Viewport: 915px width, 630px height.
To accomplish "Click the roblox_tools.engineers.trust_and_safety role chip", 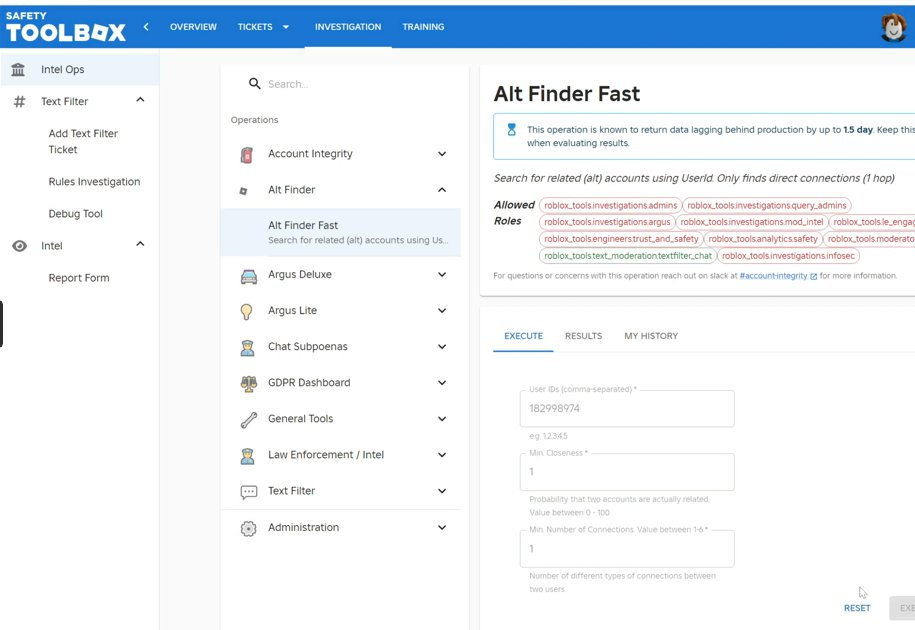I will (x=621, y=239).
